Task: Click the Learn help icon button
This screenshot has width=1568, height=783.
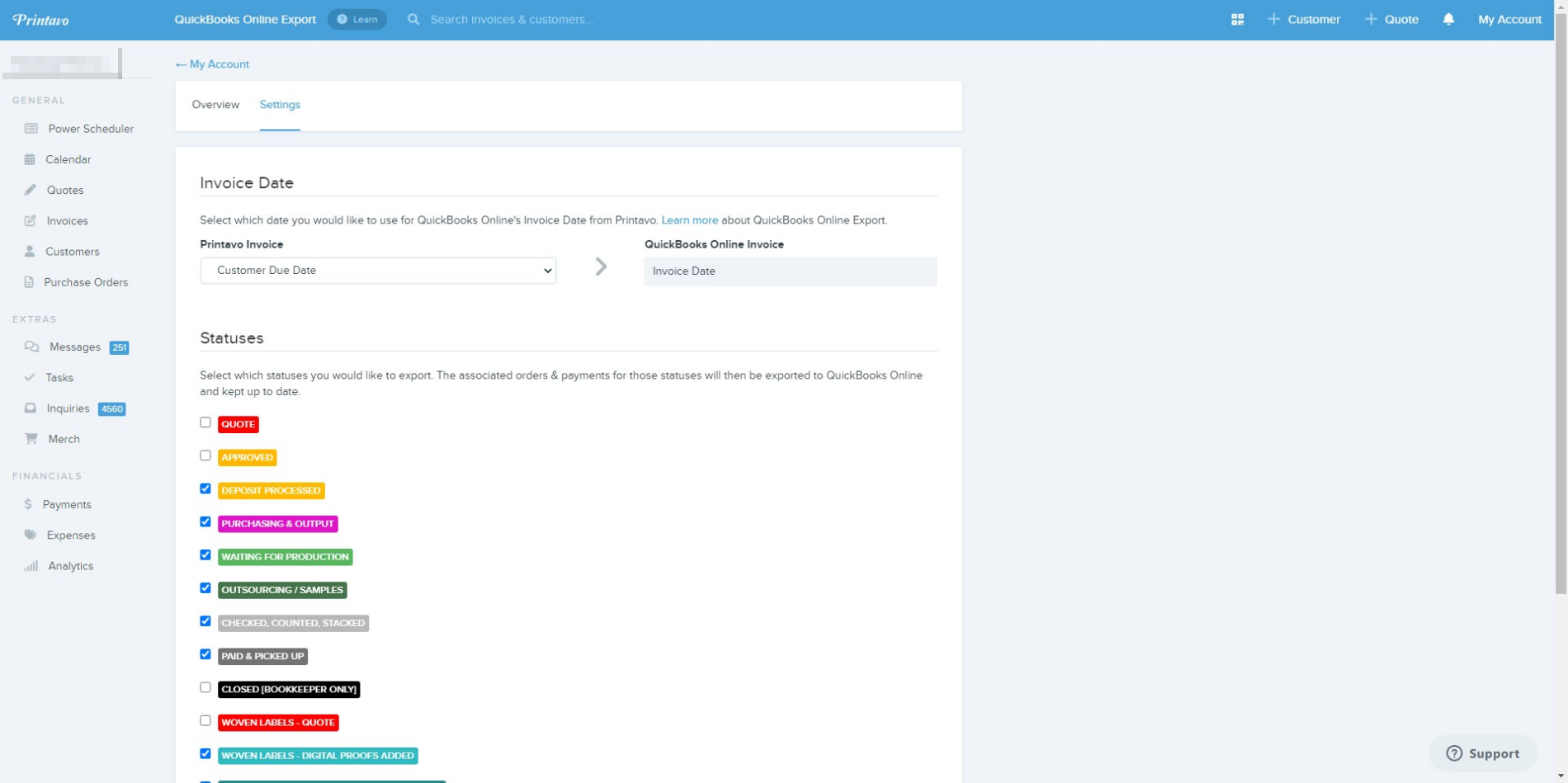Action: (x=357, y=19)
